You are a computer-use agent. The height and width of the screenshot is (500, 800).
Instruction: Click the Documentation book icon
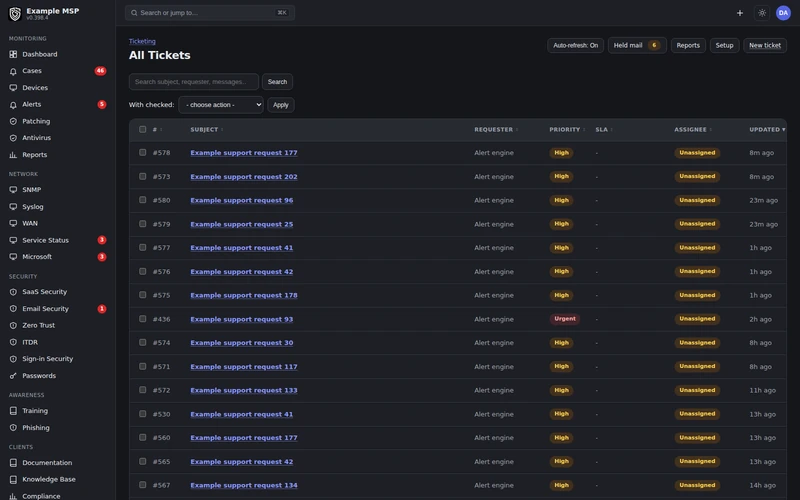pyautogui.click(x=13, y=463)
